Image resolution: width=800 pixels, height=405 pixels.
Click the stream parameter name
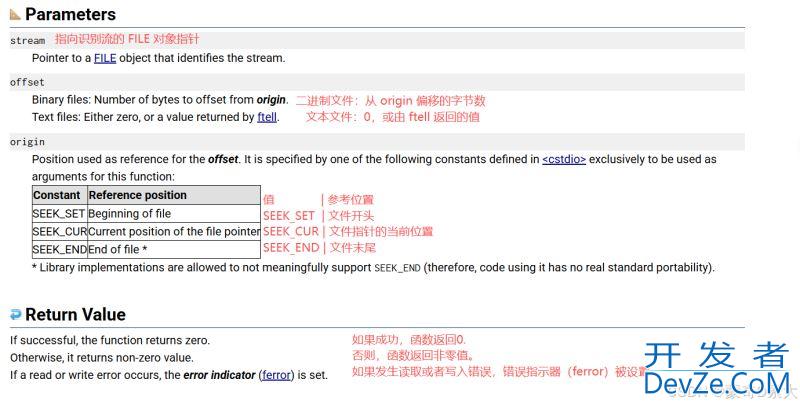pyautogui.click(x=28, y=41)
